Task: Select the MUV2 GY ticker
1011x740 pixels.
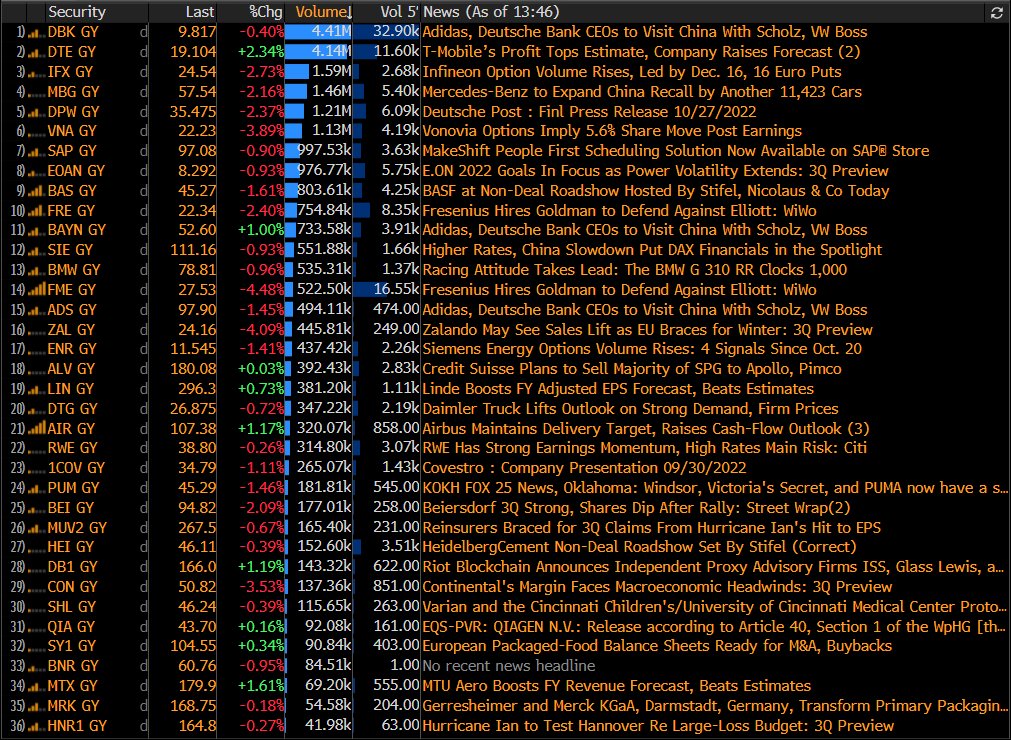Action: 77,528
